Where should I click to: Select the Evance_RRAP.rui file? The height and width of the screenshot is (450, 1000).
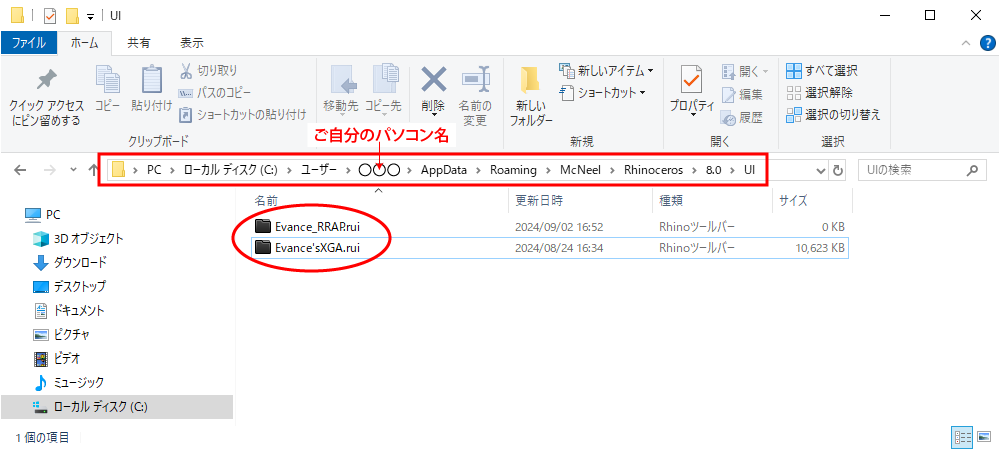click(x=317, y=226)
